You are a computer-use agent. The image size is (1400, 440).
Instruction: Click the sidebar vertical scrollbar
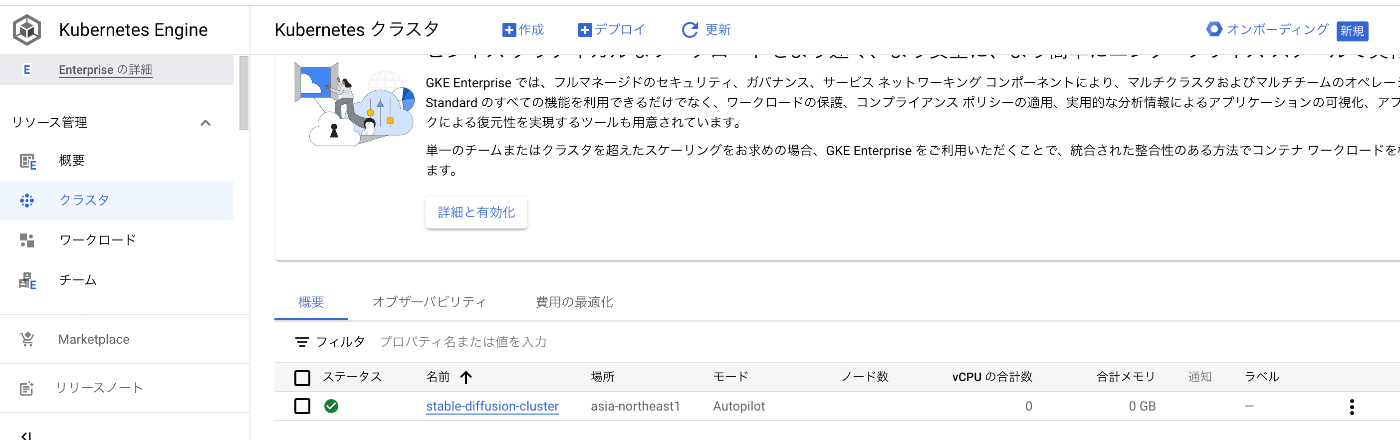click(244, 93)
